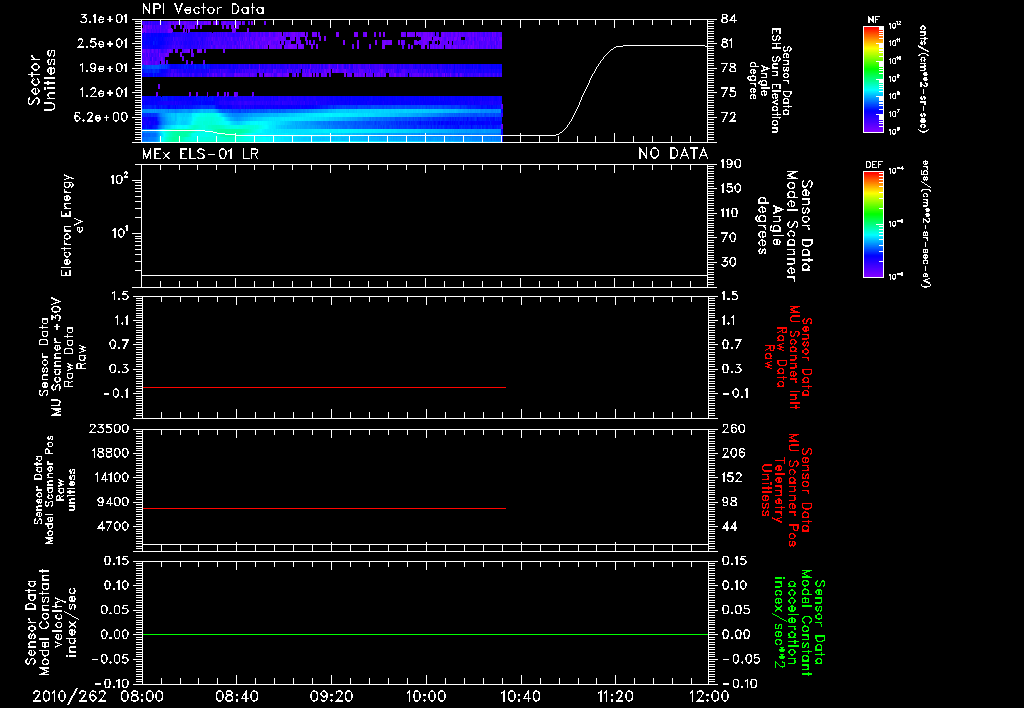The width and height of the screenshot is (1024, 708).
Task: Click the 190 scanner angle tick label
Action: 731,164
